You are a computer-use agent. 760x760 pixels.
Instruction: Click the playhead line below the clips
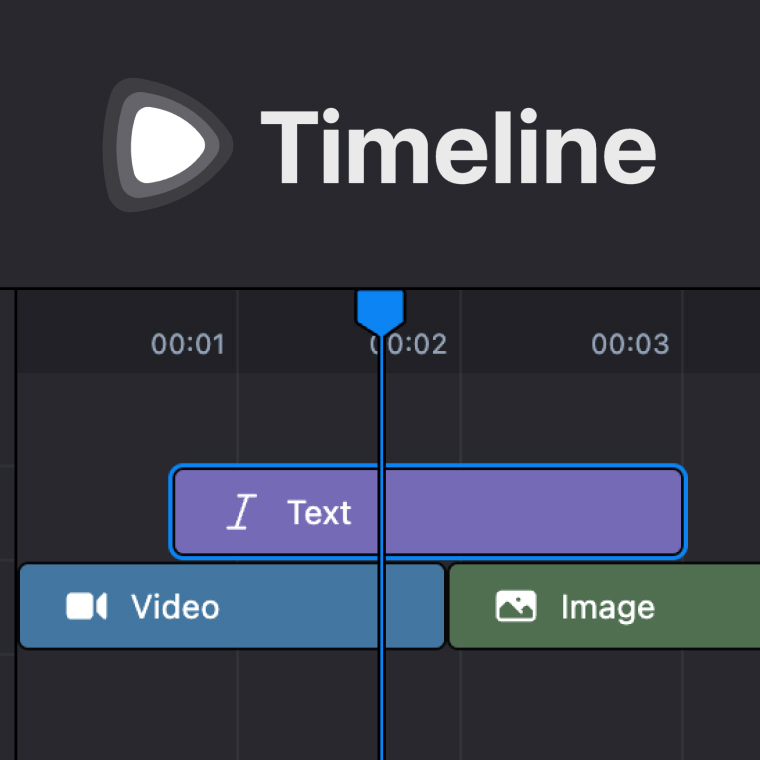[x=381, y=705]
